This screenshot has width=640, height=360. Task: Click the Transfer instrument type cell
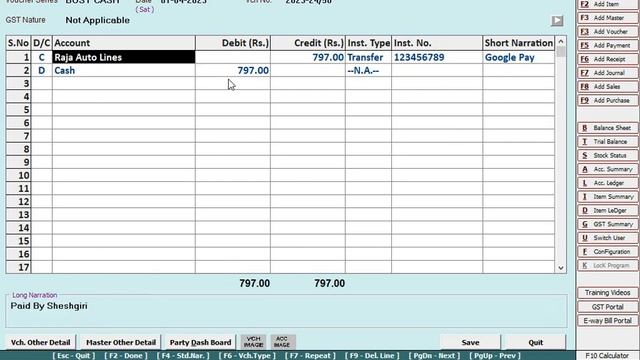pos(368,57)
